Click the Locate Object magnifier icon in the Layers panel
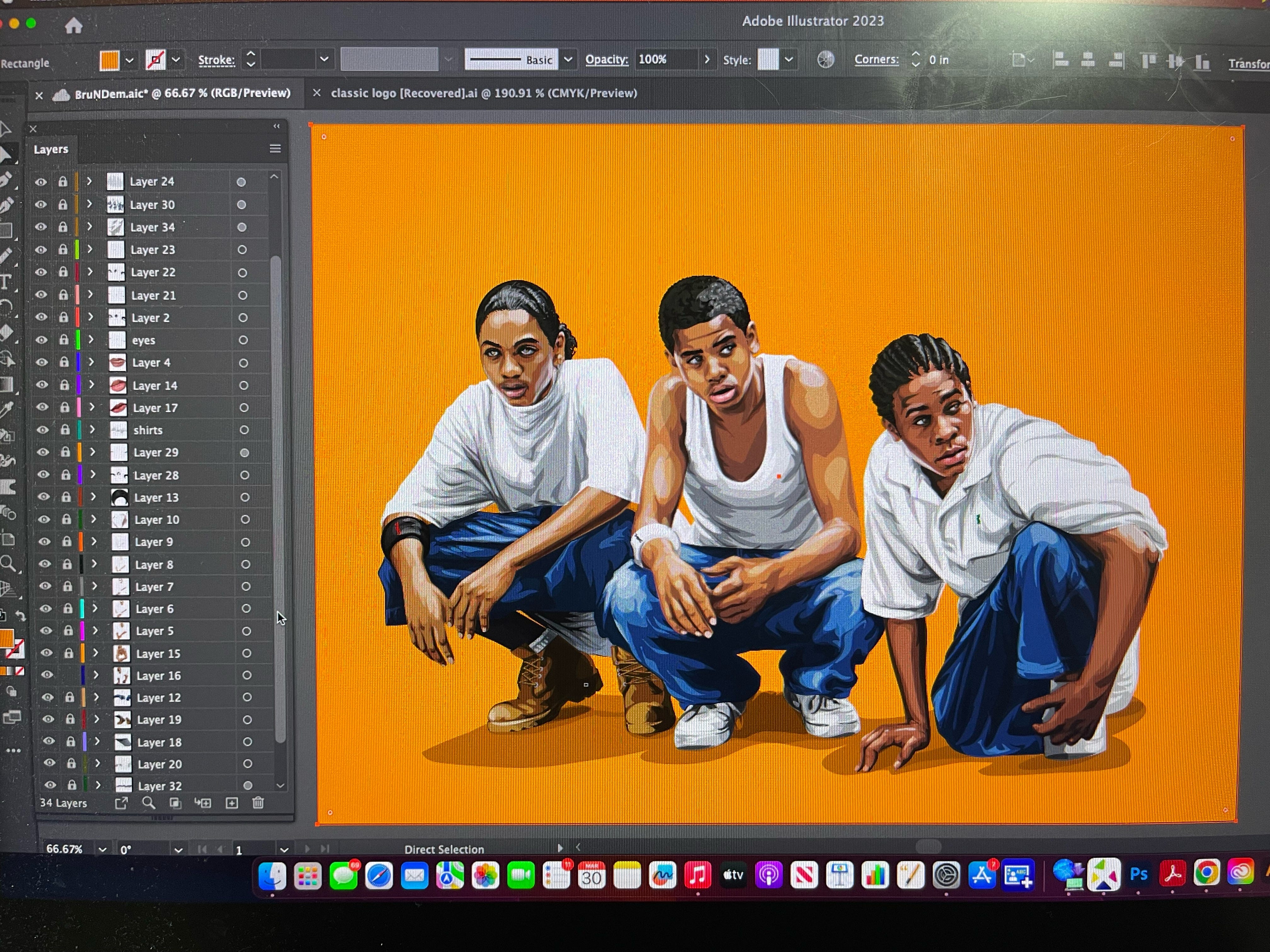The image size is (1270, 952). click(148, 803)
